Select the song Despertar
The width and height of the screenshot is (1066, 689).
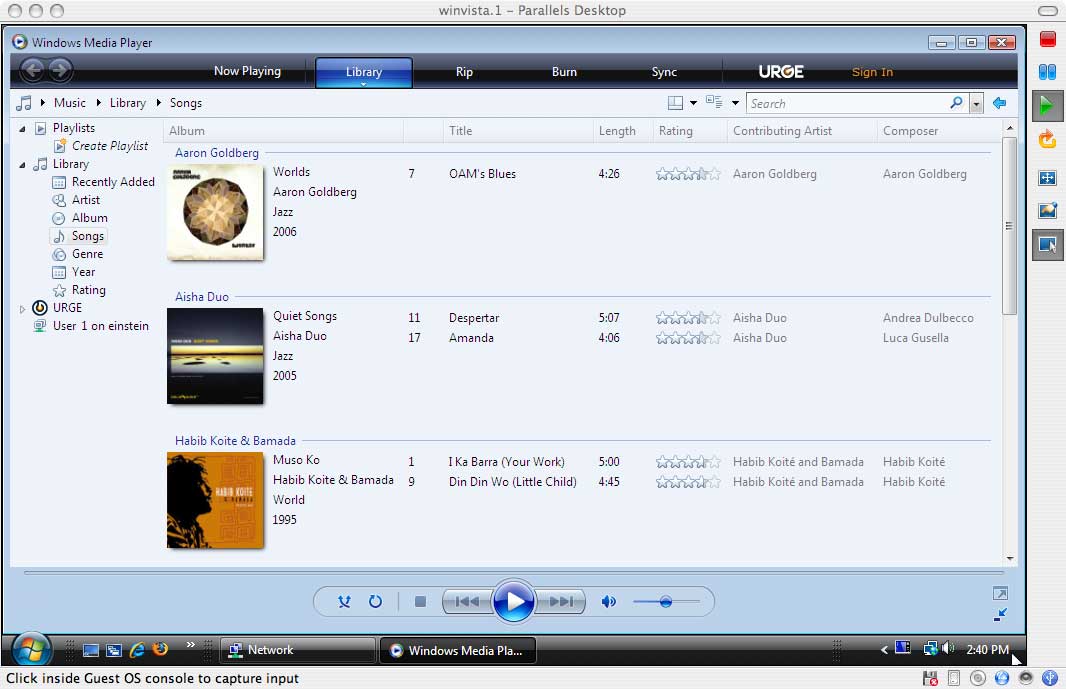tap(474, 318)
